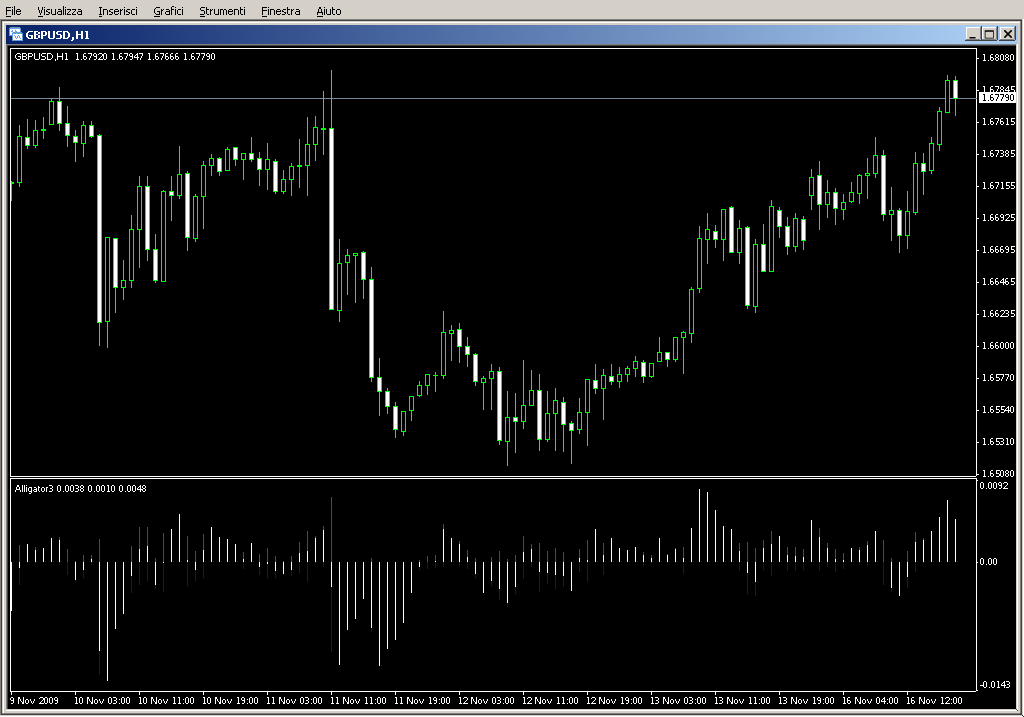Click the 10 Nov 03:00 time label

[x=102, y=701]
